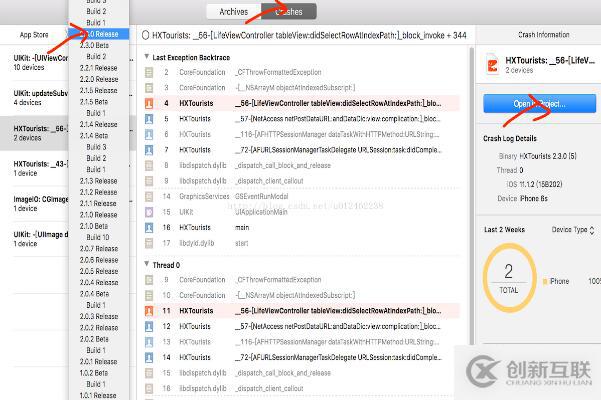
Task: Choose 2.3.0 Release in the version list
Action: (x=99, y=34)
